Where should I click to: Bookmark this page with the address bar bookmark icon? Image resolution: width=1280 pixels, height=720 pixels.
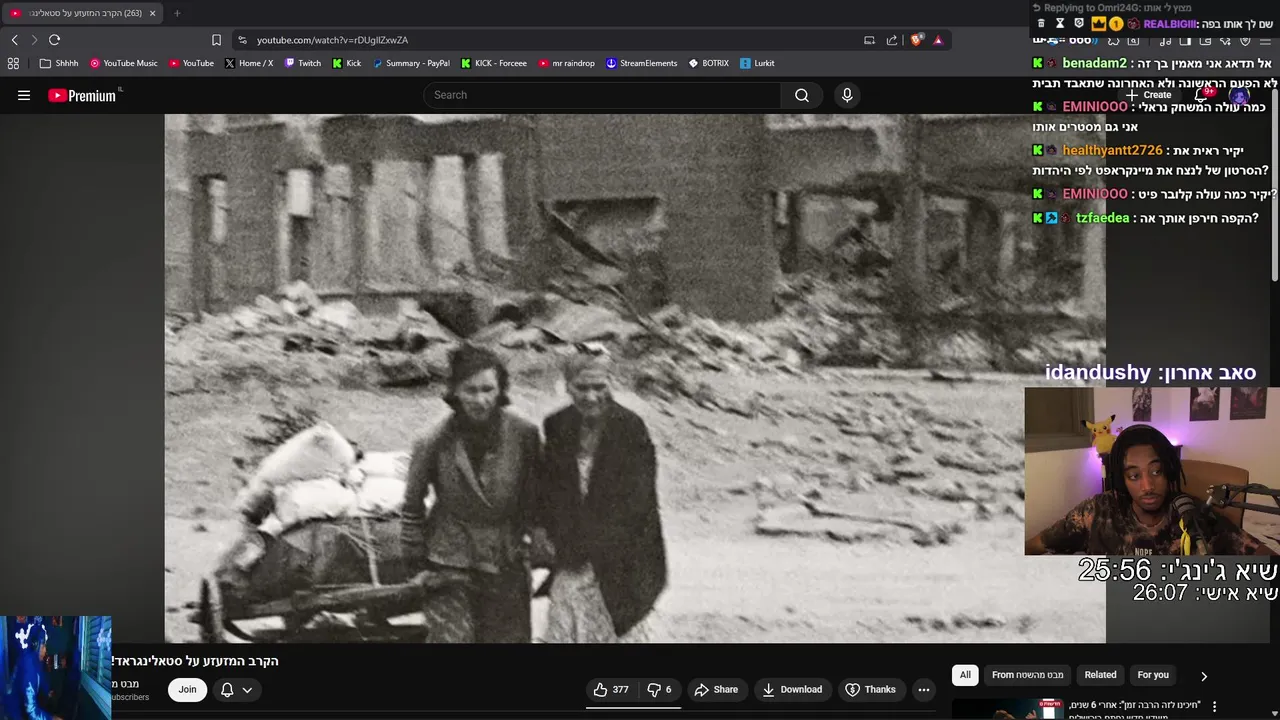point(216,40)
